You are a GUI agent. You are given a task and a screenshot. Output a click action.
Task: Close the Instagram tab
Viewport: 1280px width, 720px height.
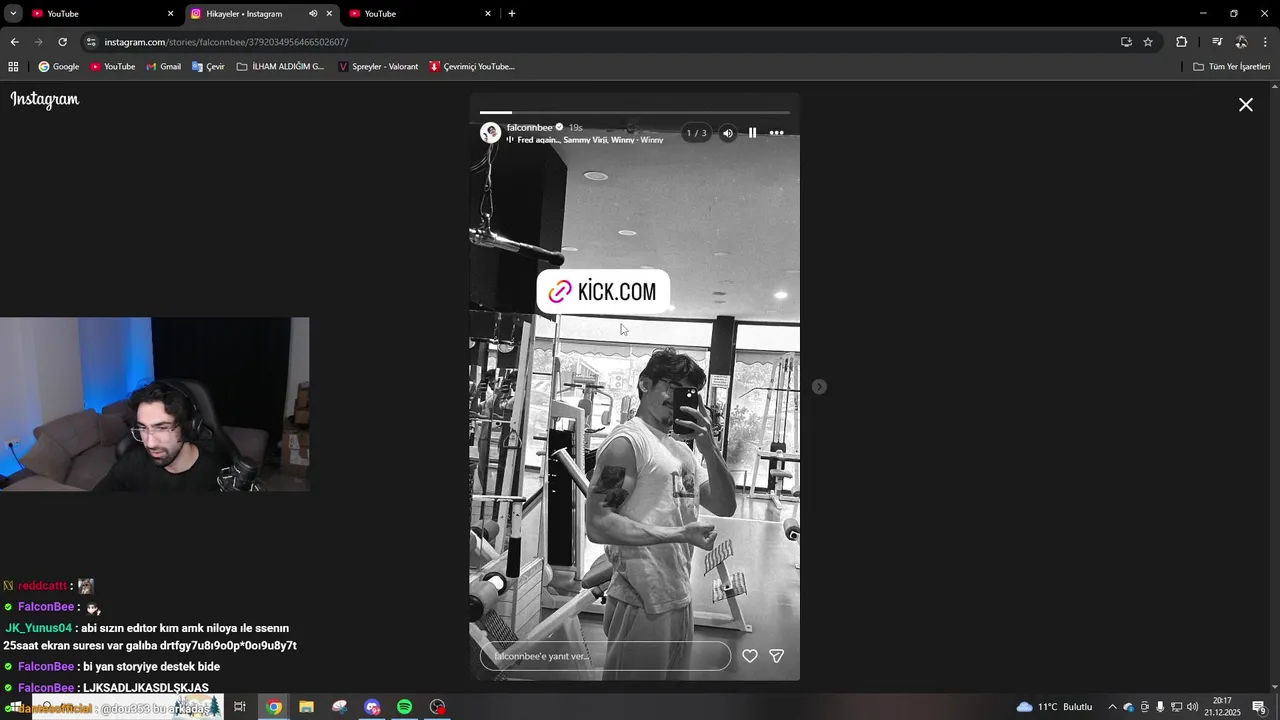[329, 14]
